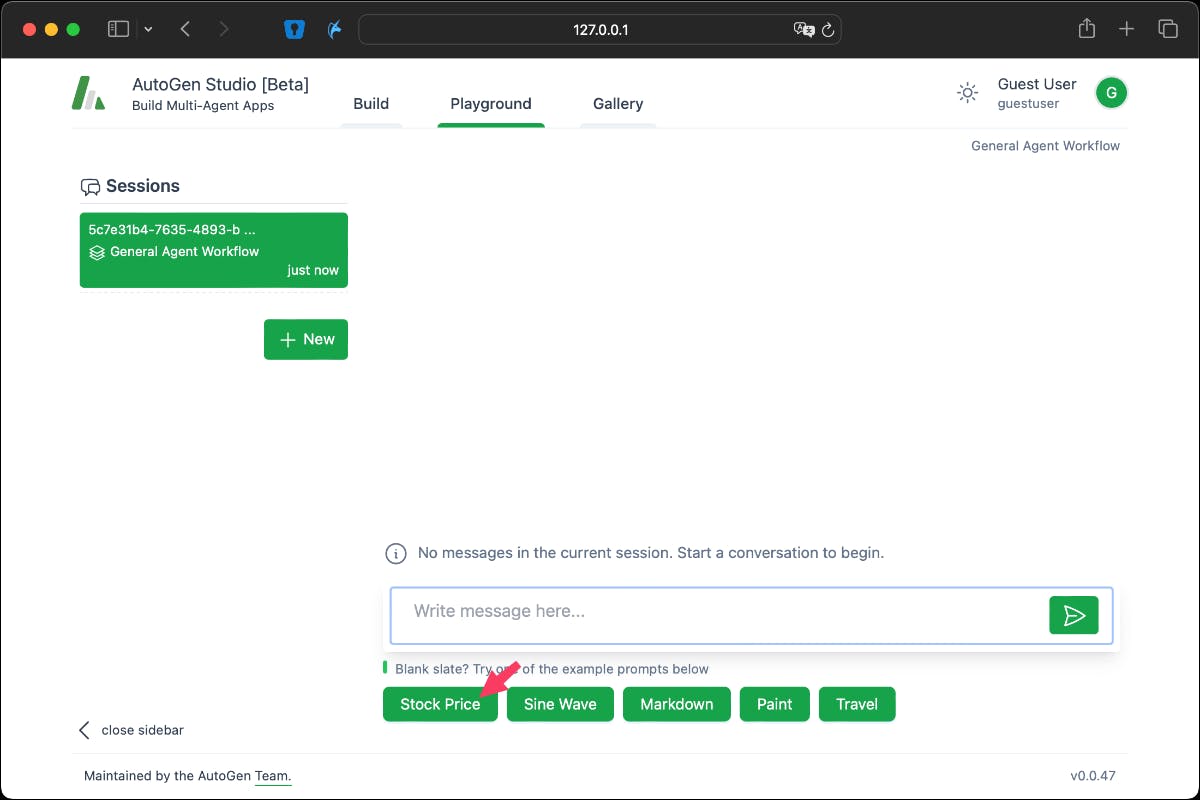Select the Travel example prompt

(x=857, y=704)
